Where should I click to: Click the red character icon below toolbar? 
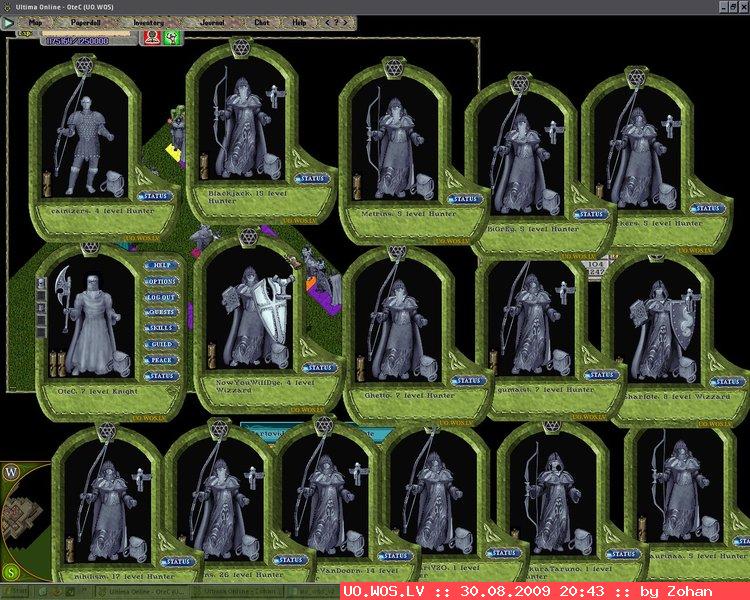click(152, 38)
